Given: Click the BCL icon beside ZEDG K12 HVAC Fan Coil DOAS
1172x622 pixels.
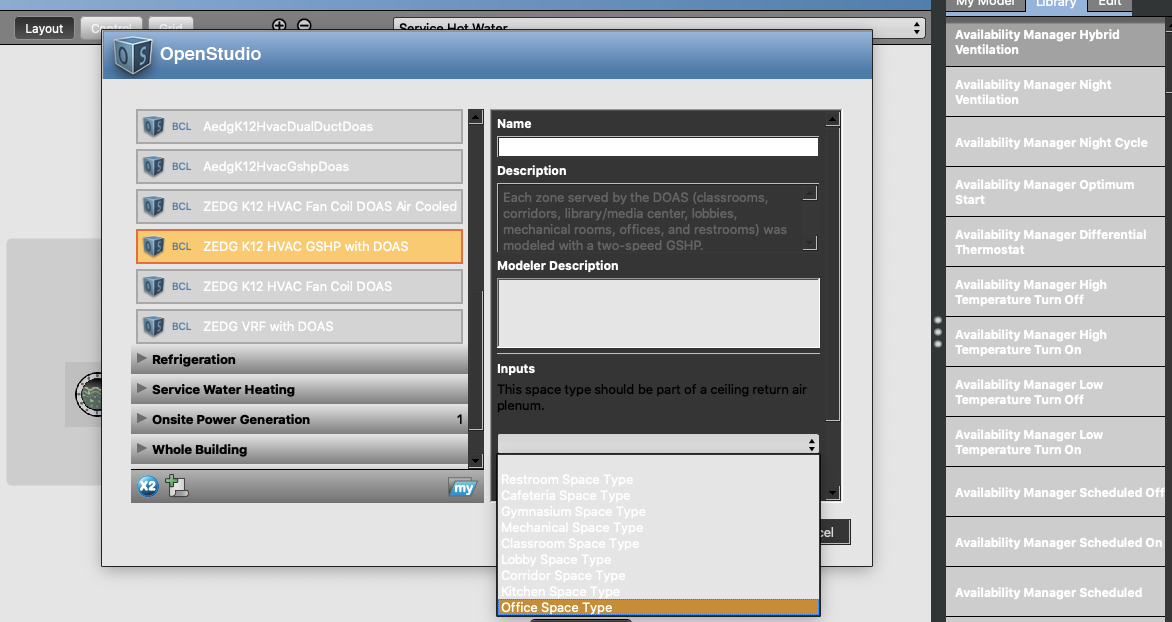Looking at the screenshot, I should coord(155,286).
